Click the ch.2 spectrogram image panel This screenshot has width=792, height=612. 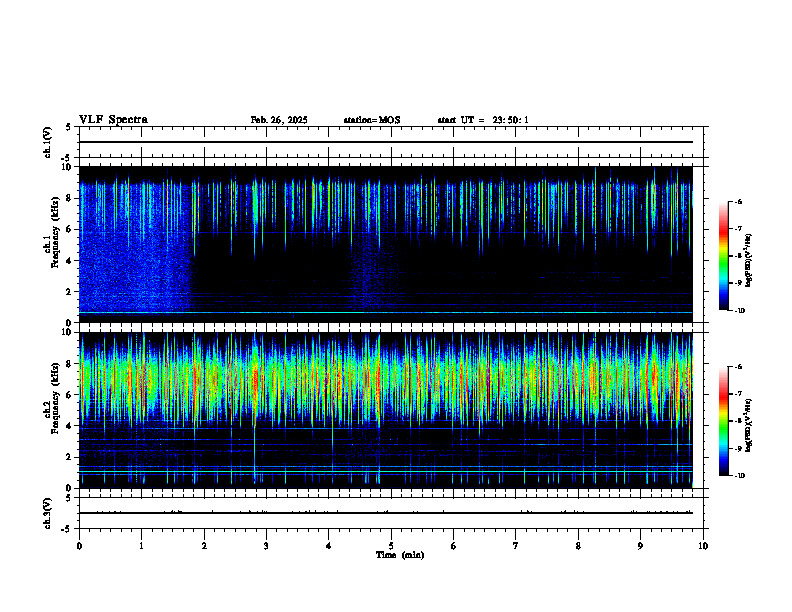click(386, 410)
